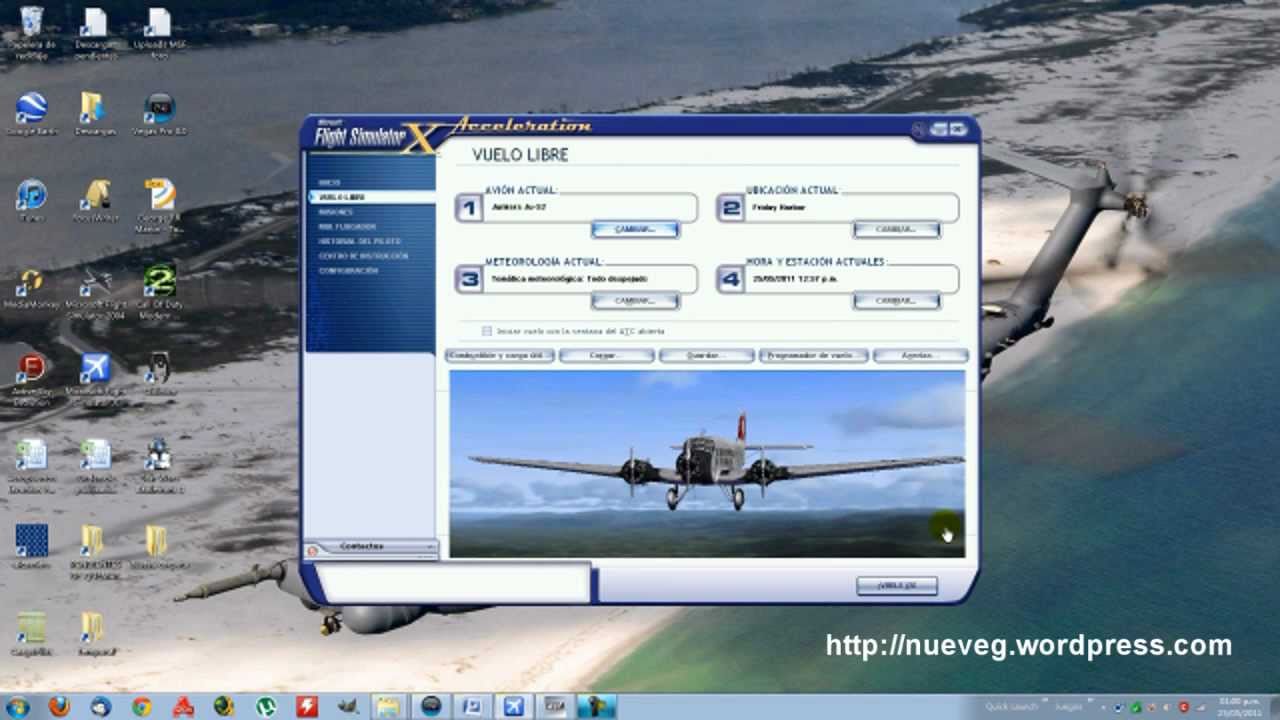Open Windows Start button
The width and height of the screenshot is (1280, 720).
click(17, 706)
